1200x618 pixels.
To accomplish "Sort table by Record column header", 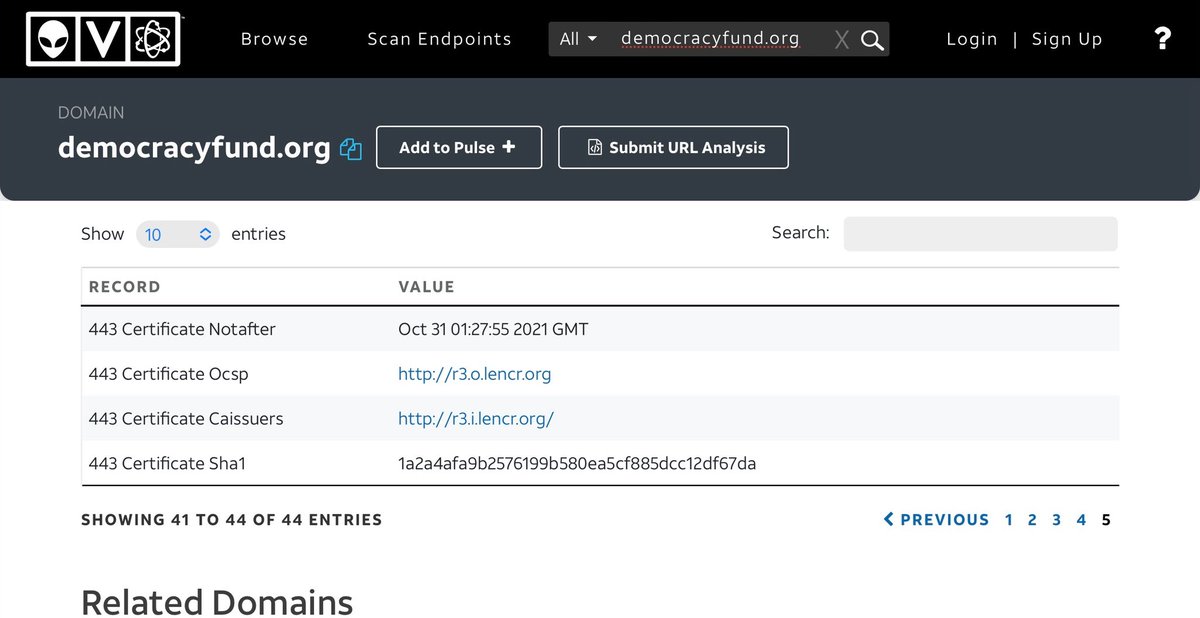I will pos(124,287).
